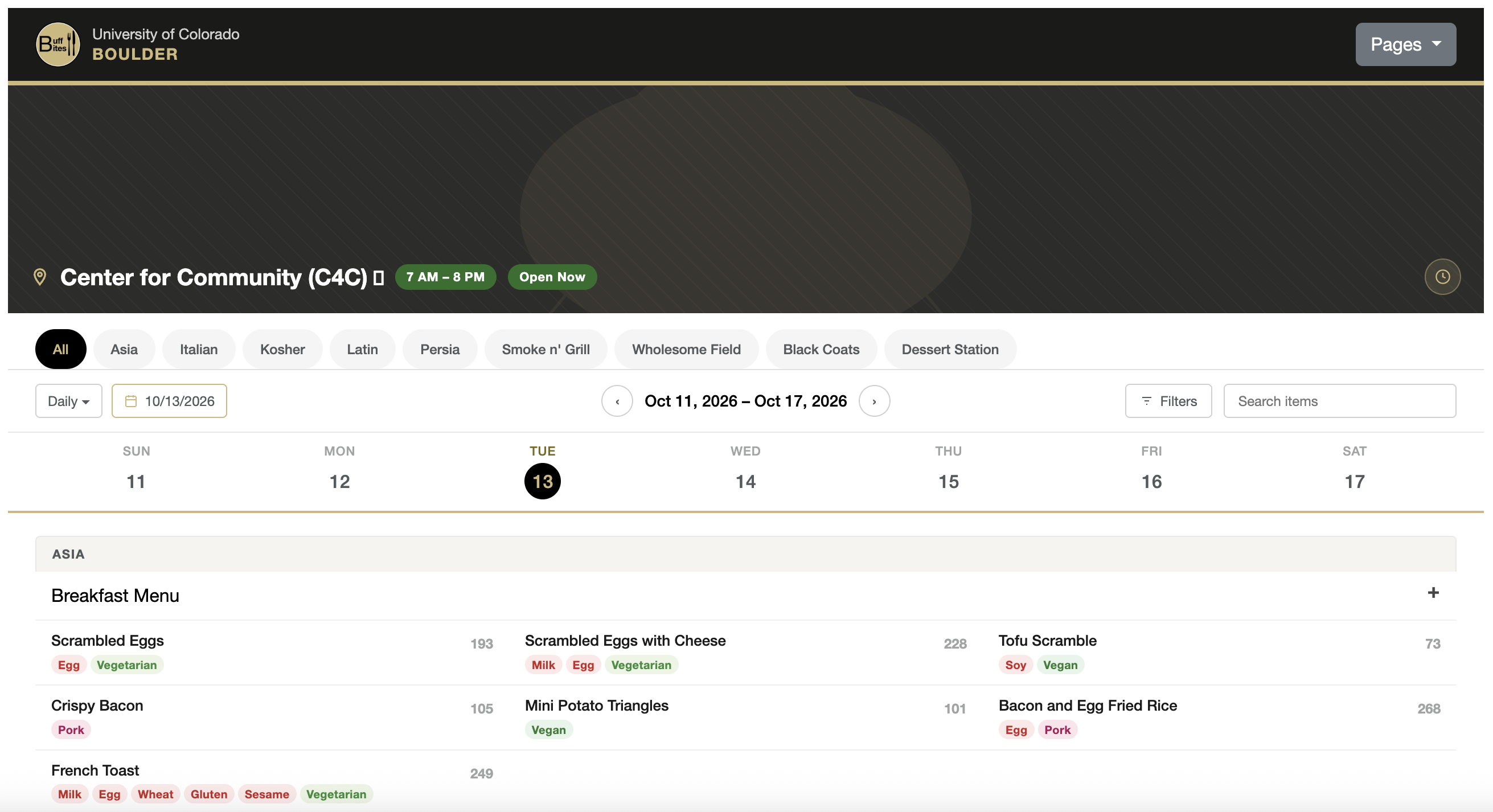Select the Latin station tab
The width and height of the screenshot is (1493, 812).
[362, 350]
